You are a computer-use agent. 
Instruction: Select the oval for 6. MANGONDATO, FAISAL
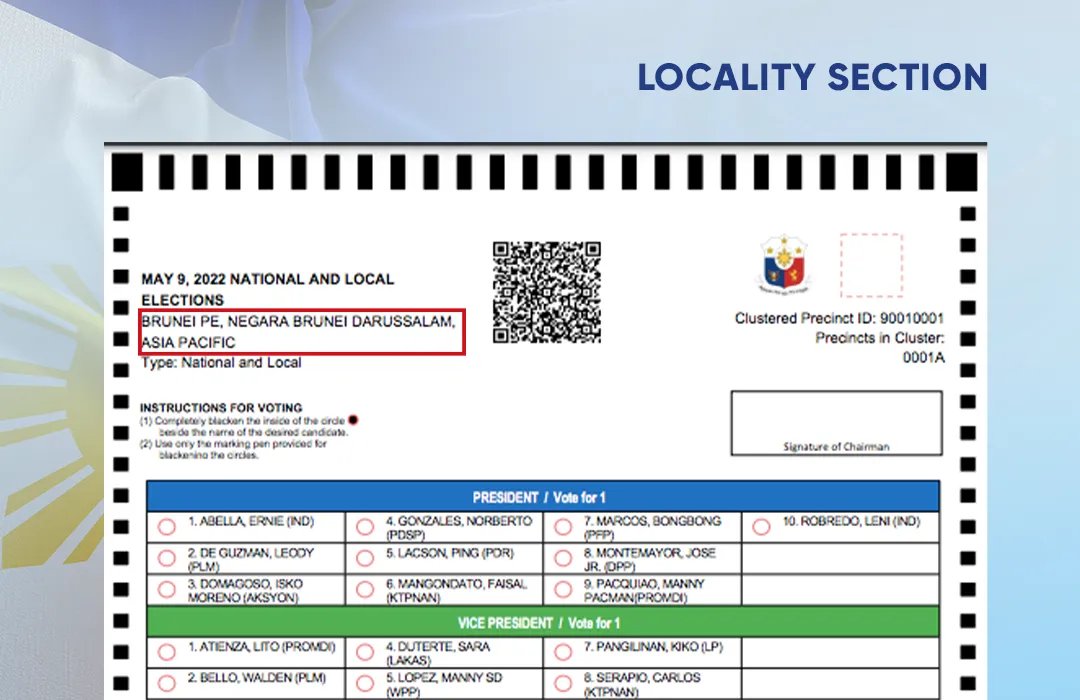tap(365, 590)
